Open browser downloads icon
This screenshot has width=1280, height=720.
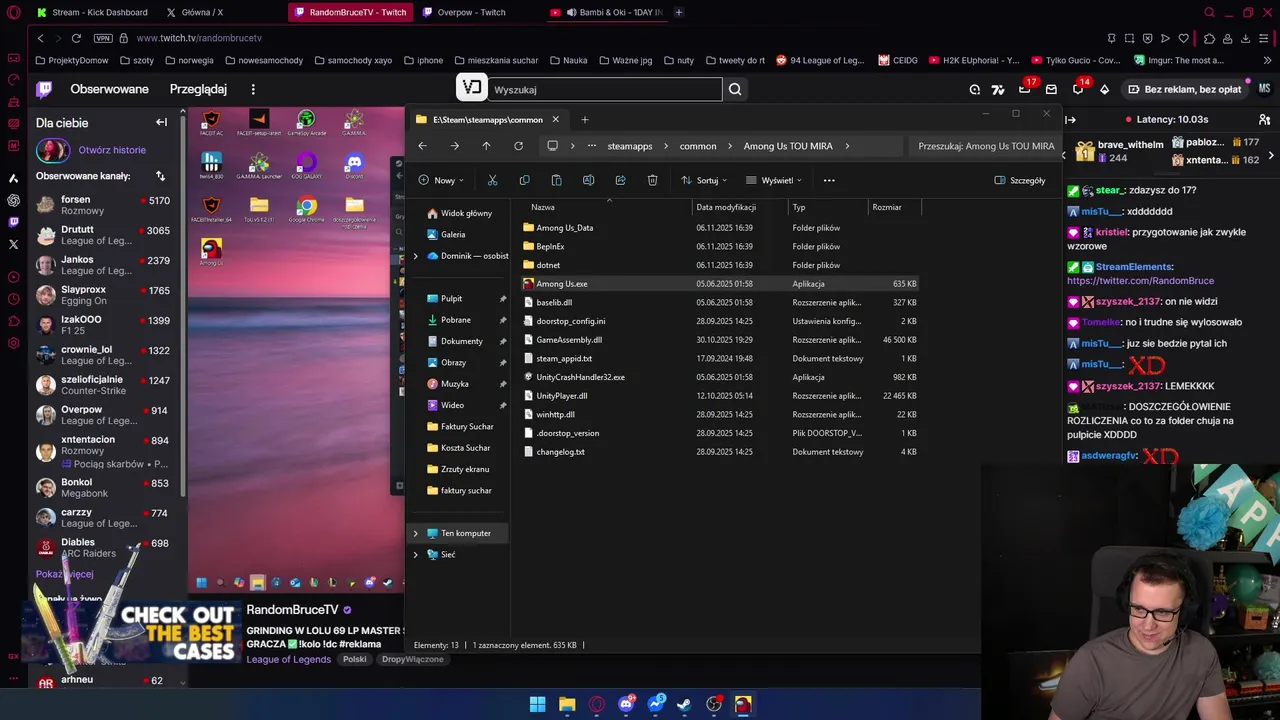(x=1246, y=38)
